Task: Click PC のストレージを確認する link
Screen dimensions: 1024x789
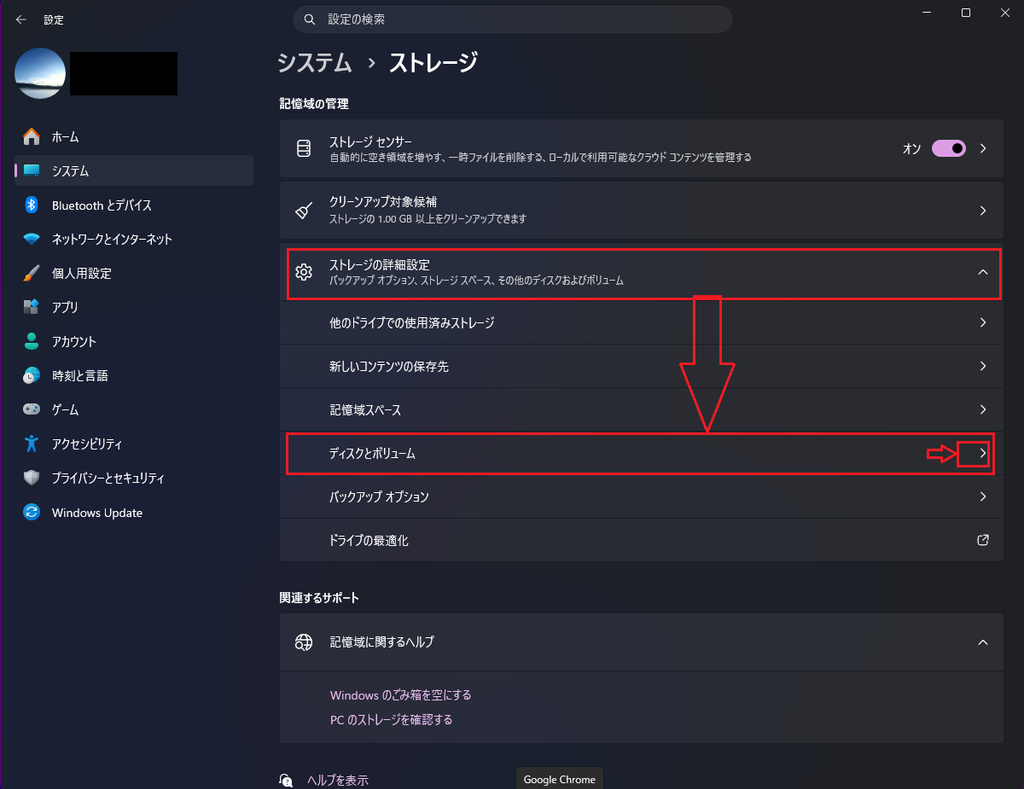Action: pyautogui.click(x=391, y=720)
